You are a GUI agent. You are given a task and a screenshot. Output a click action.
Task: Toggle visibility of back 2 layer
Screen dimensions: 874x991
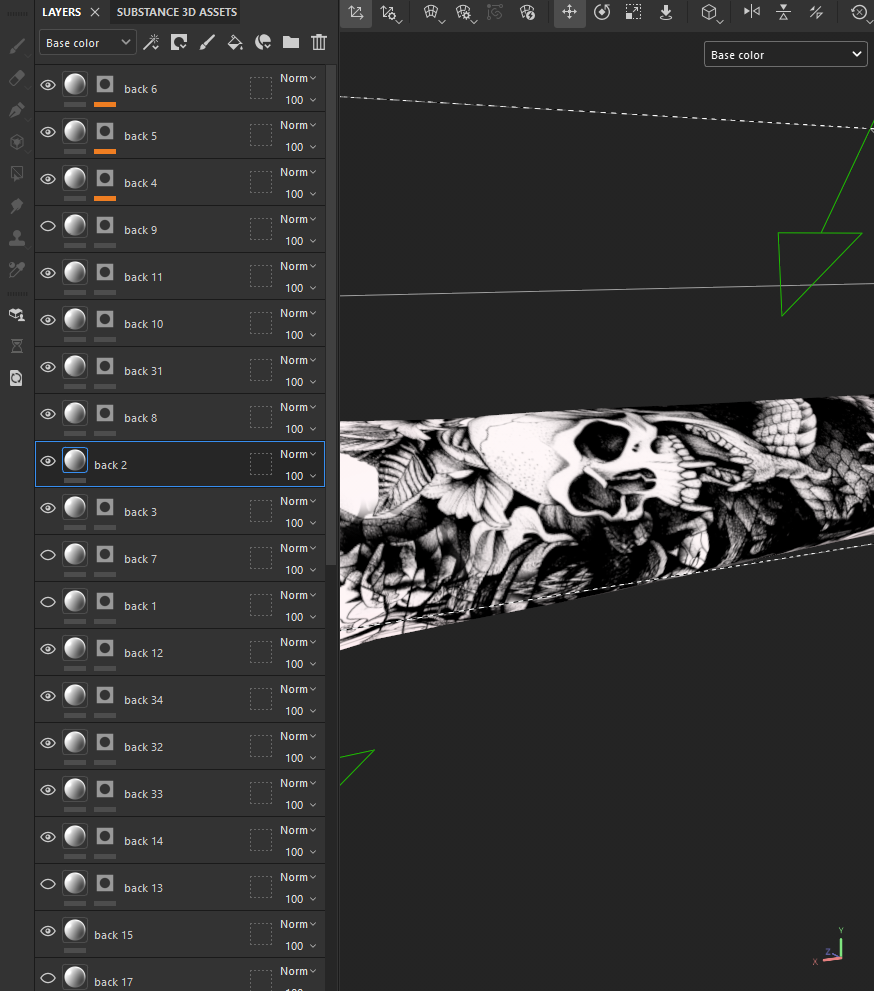pos(48,461)
